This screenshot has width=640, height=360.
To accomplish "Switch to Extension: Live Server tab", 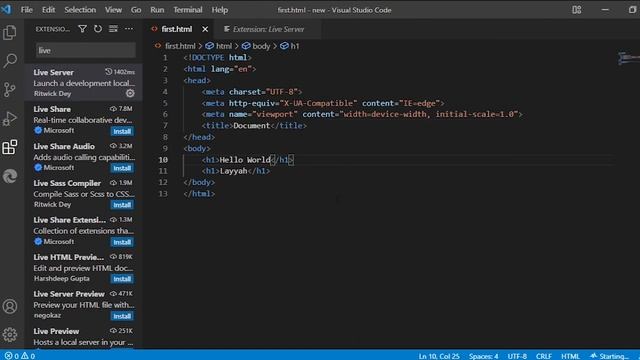I will coord(268,29).
